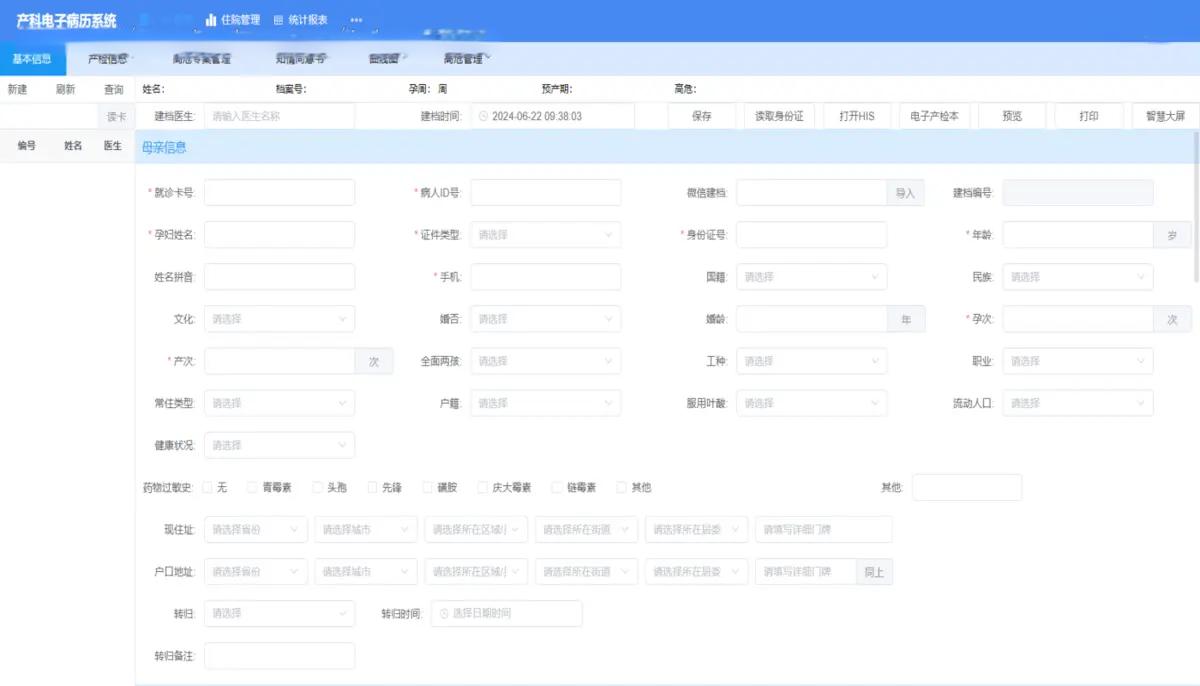Open the 户籍 dropdown
The height and width of the screenshot is (686, 1200).
coord(546,403)
